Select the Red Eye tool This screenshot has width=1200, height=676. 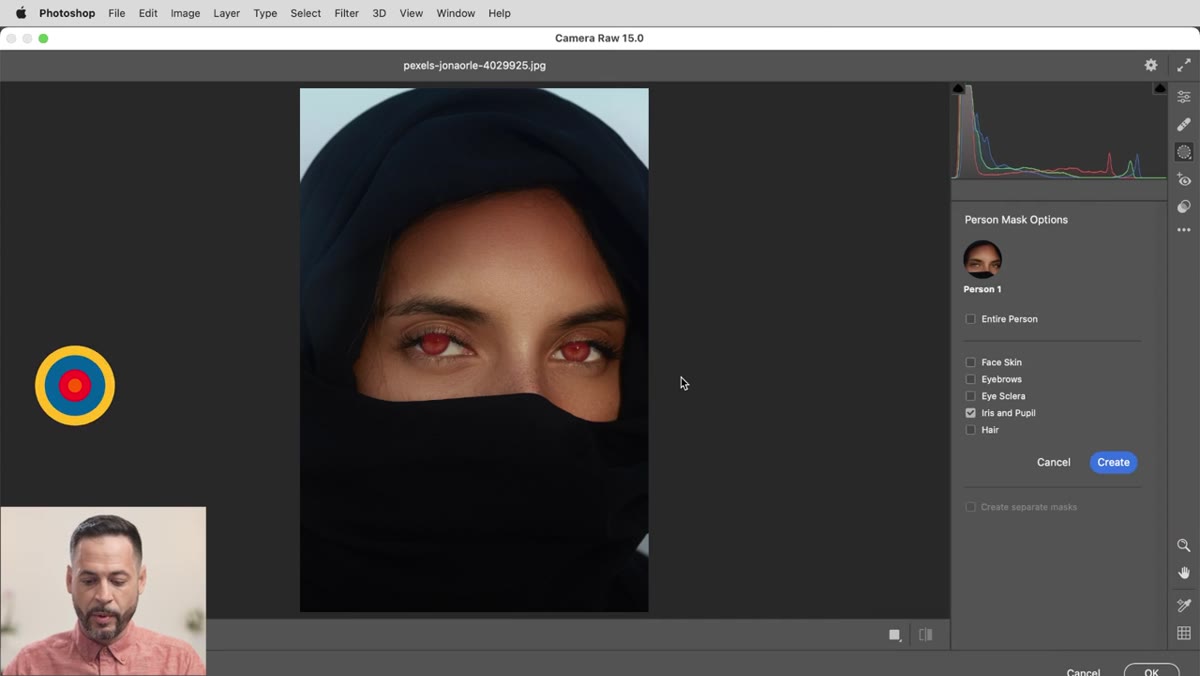tap(1184, 180)
